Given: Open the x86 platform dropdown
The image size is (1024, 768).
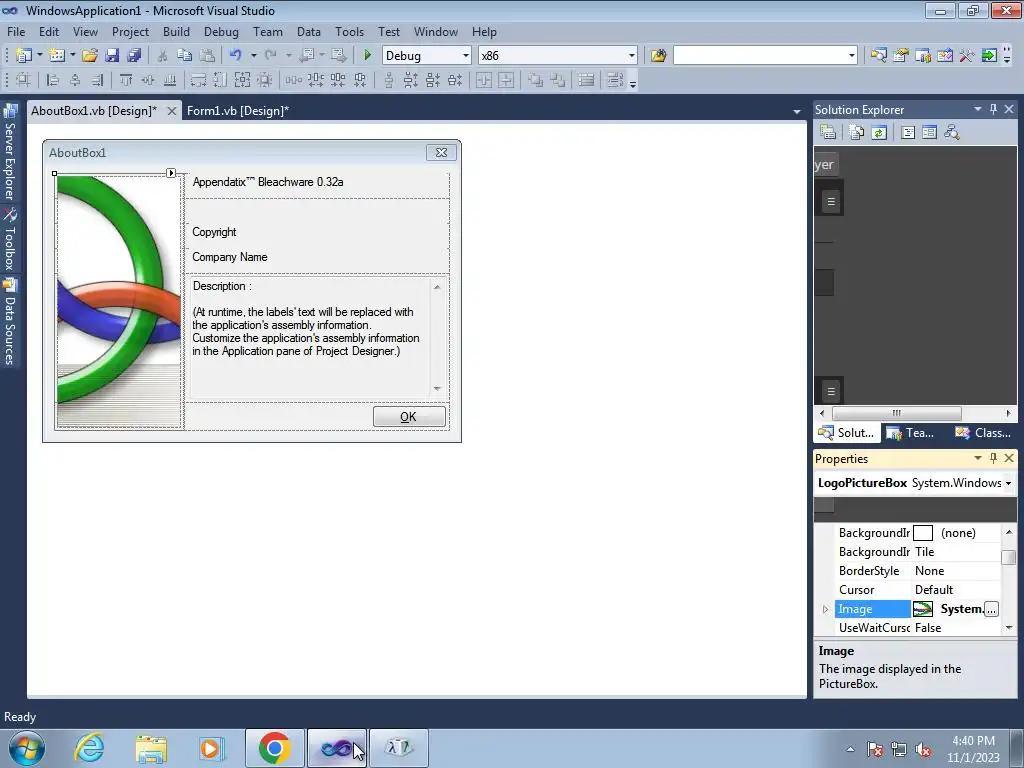Looking at the screenshot, I should (632, 56).
